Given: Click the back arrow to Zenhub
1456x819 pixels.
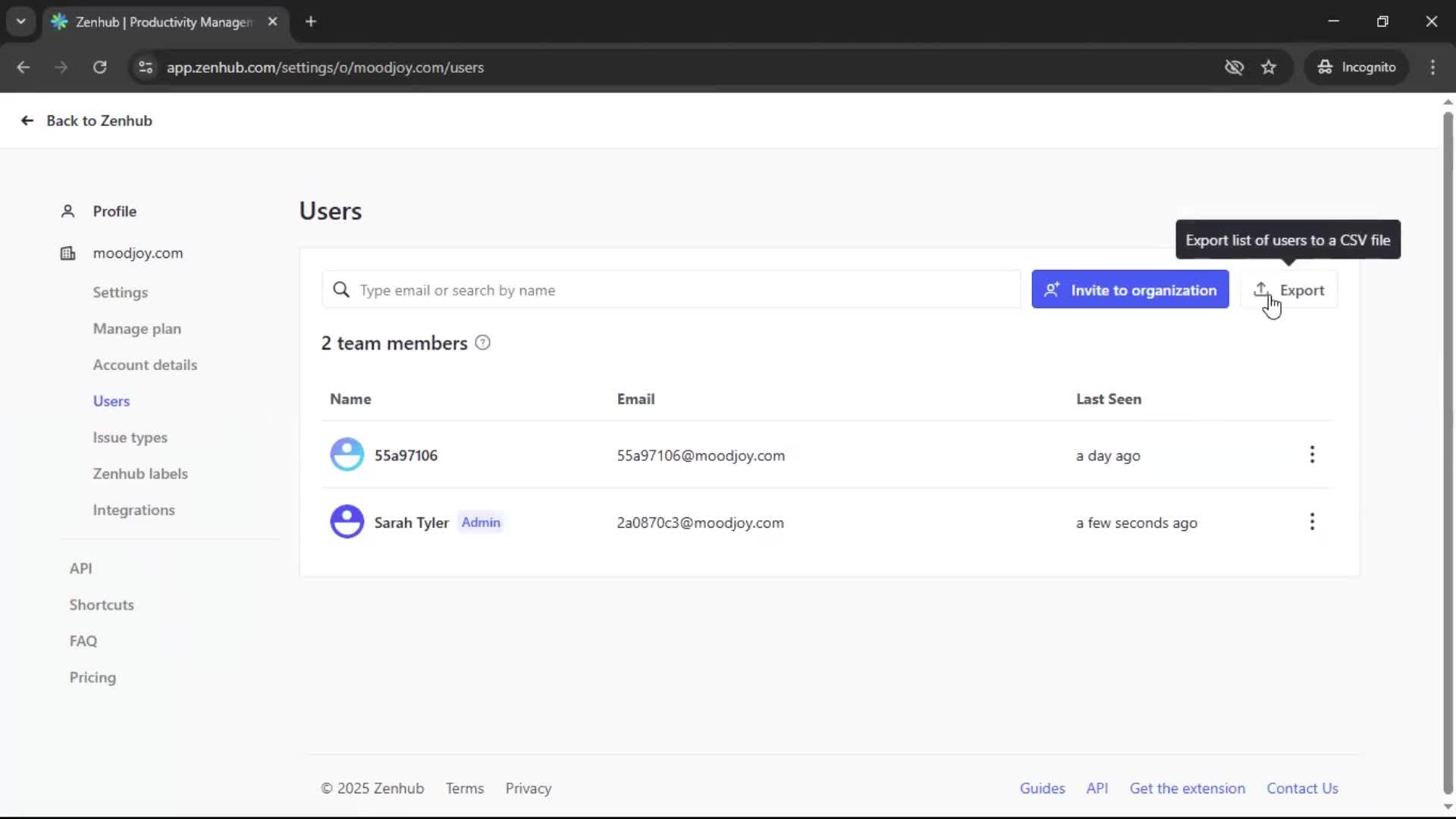Looking at the screenshot, I should (27, 121).
